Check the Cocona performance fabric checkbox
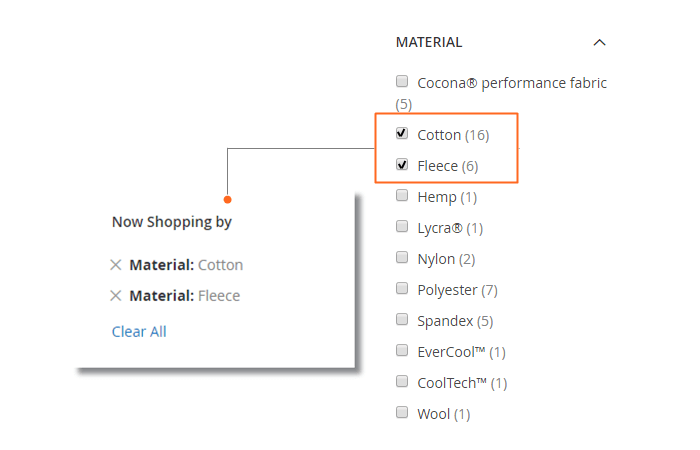700x450 pixels. [402, 81]
